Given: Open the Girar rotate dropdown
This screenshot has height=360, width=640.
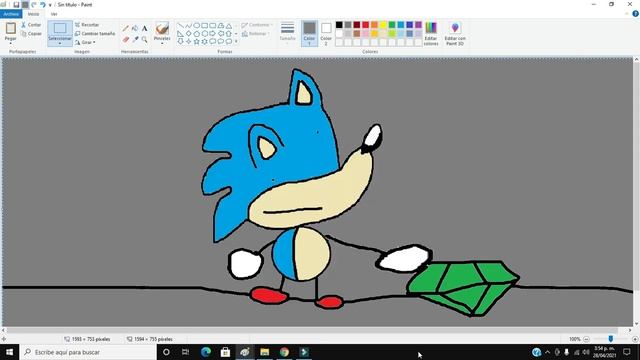Looking at the screenshot, I should (x=85, y=42).
